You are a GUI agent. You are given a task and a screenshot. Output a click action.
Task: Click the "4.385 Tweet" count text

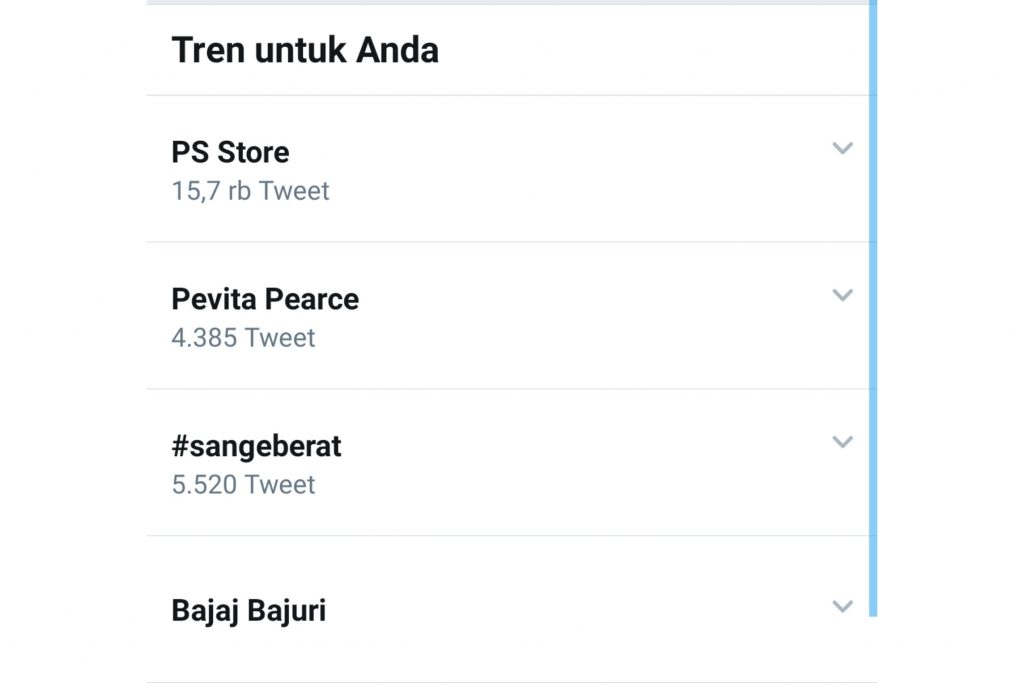pos(243,338)
